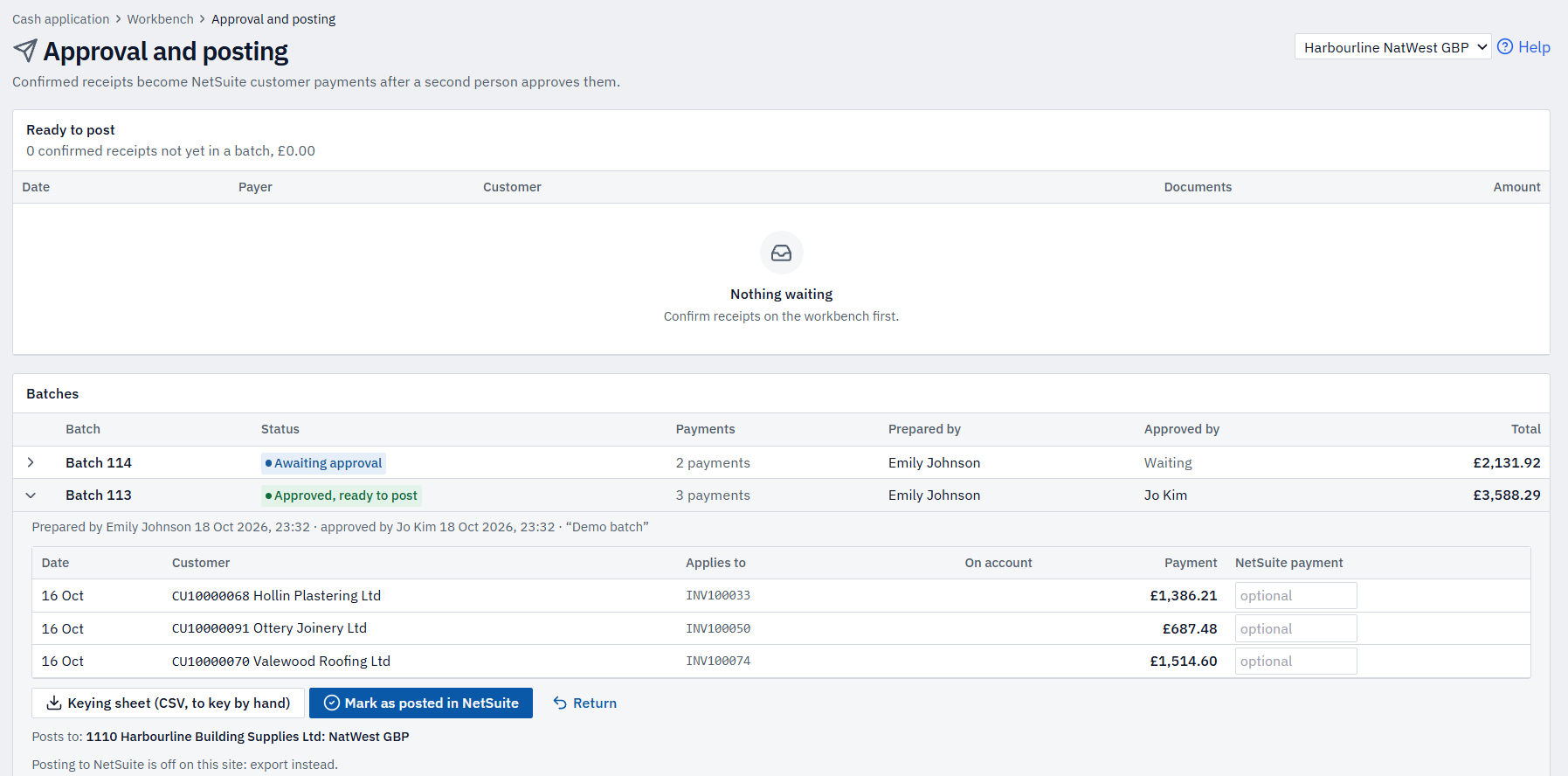Click the Prepared by column header

pos(924,429)
